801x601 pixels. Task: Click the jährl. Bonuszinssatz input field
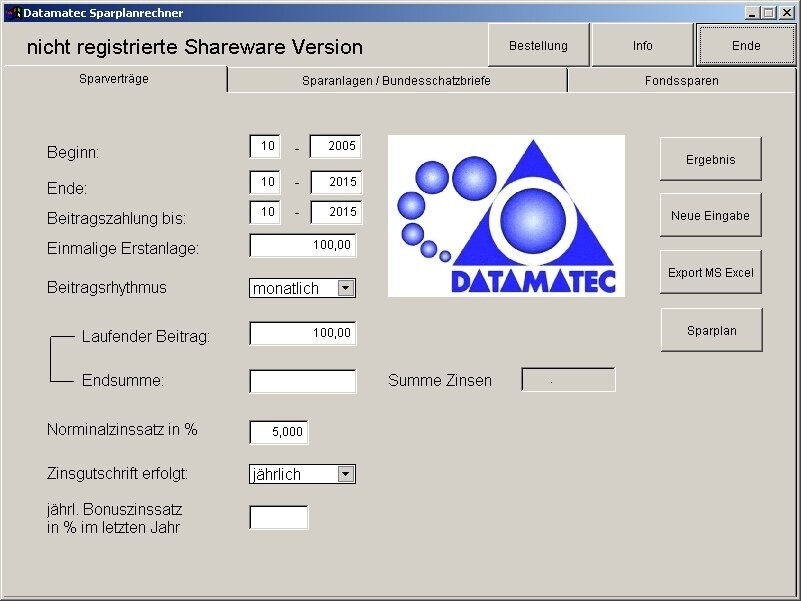coord(279,517)
